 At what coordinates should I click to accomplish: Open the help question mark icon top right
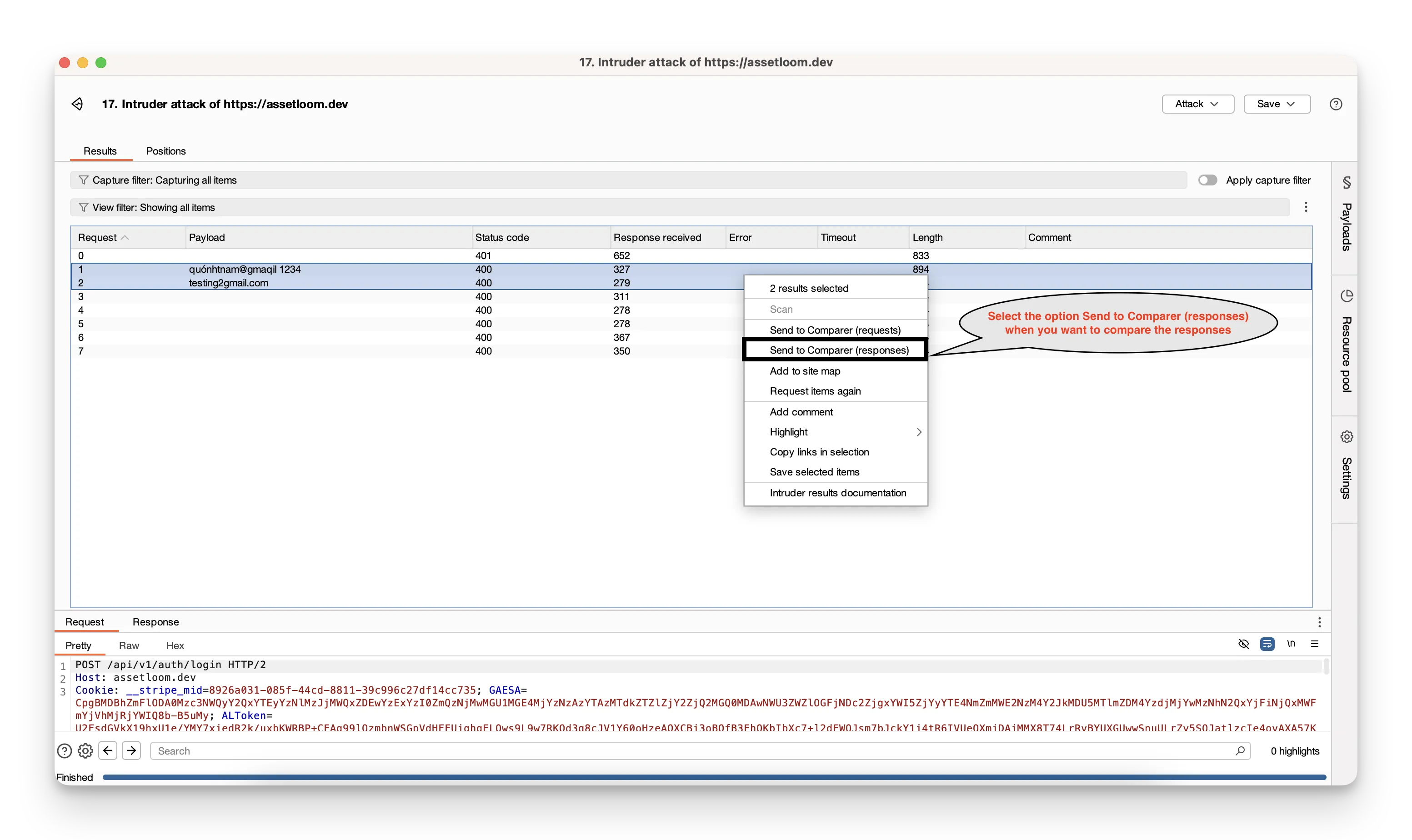(x=1336, y=104)
